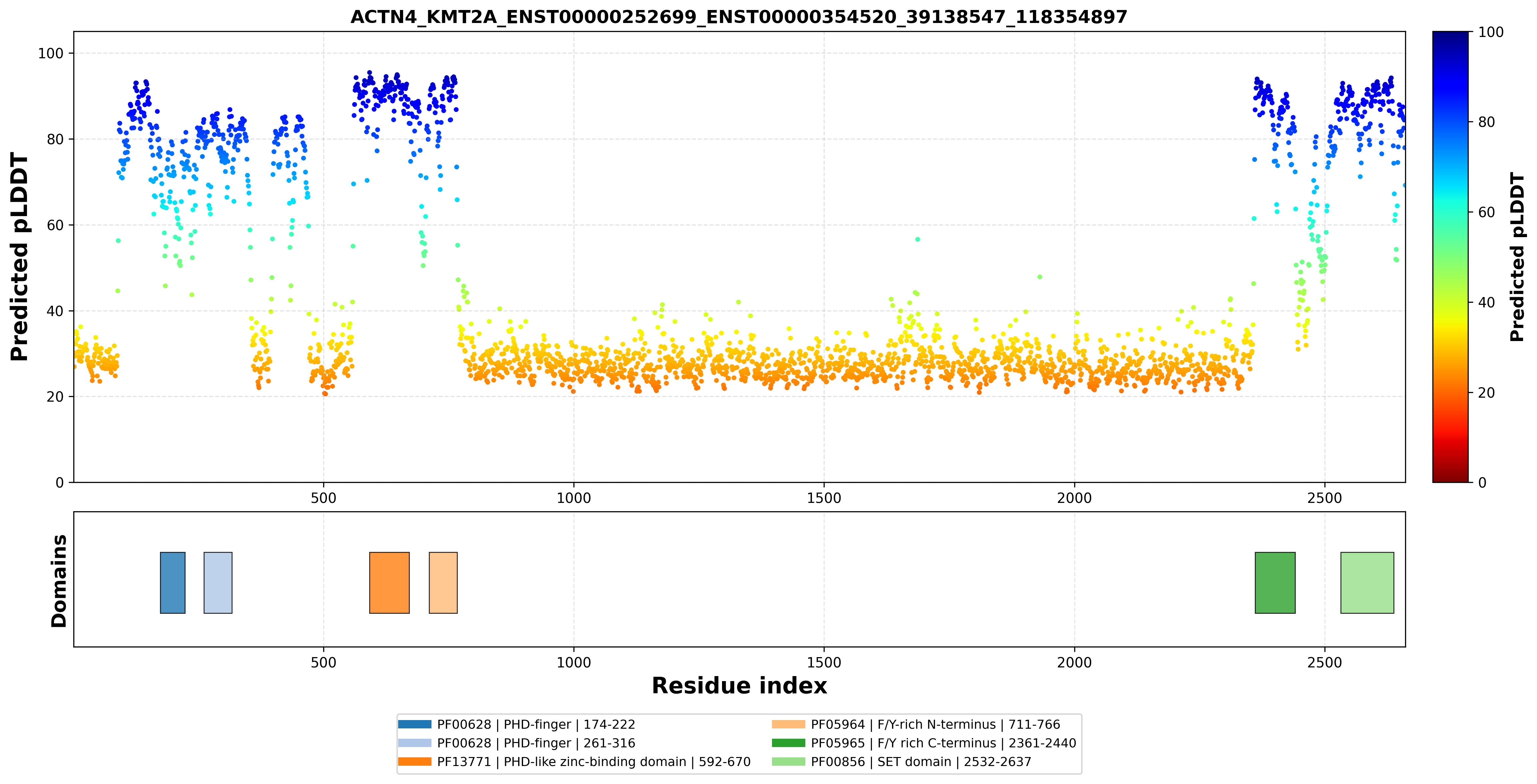Click the light blue PHD-finger 261-316 domain box

click(218, 583)
